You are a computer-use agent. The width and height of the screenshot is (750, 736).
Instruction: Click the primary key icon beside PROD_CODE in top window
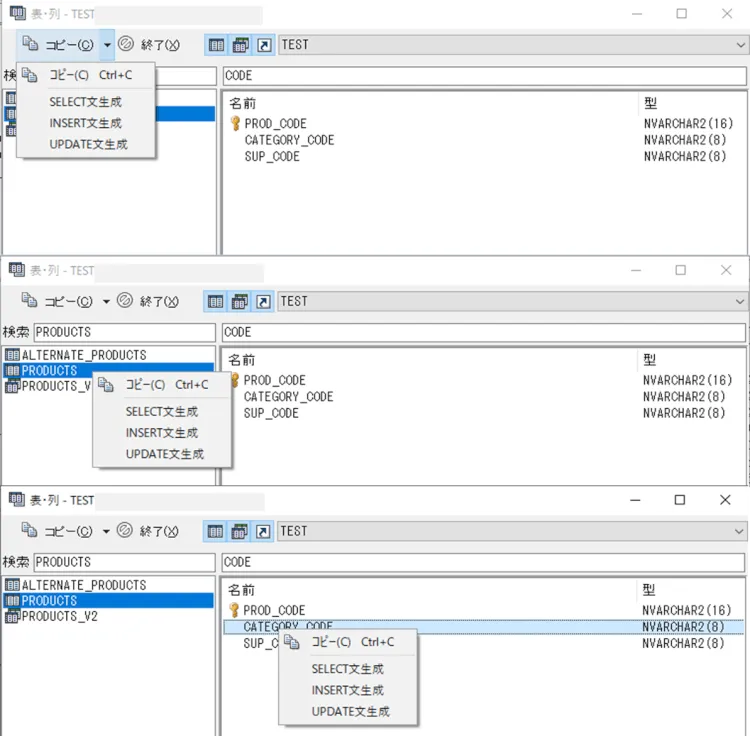(x=235, y=123)
